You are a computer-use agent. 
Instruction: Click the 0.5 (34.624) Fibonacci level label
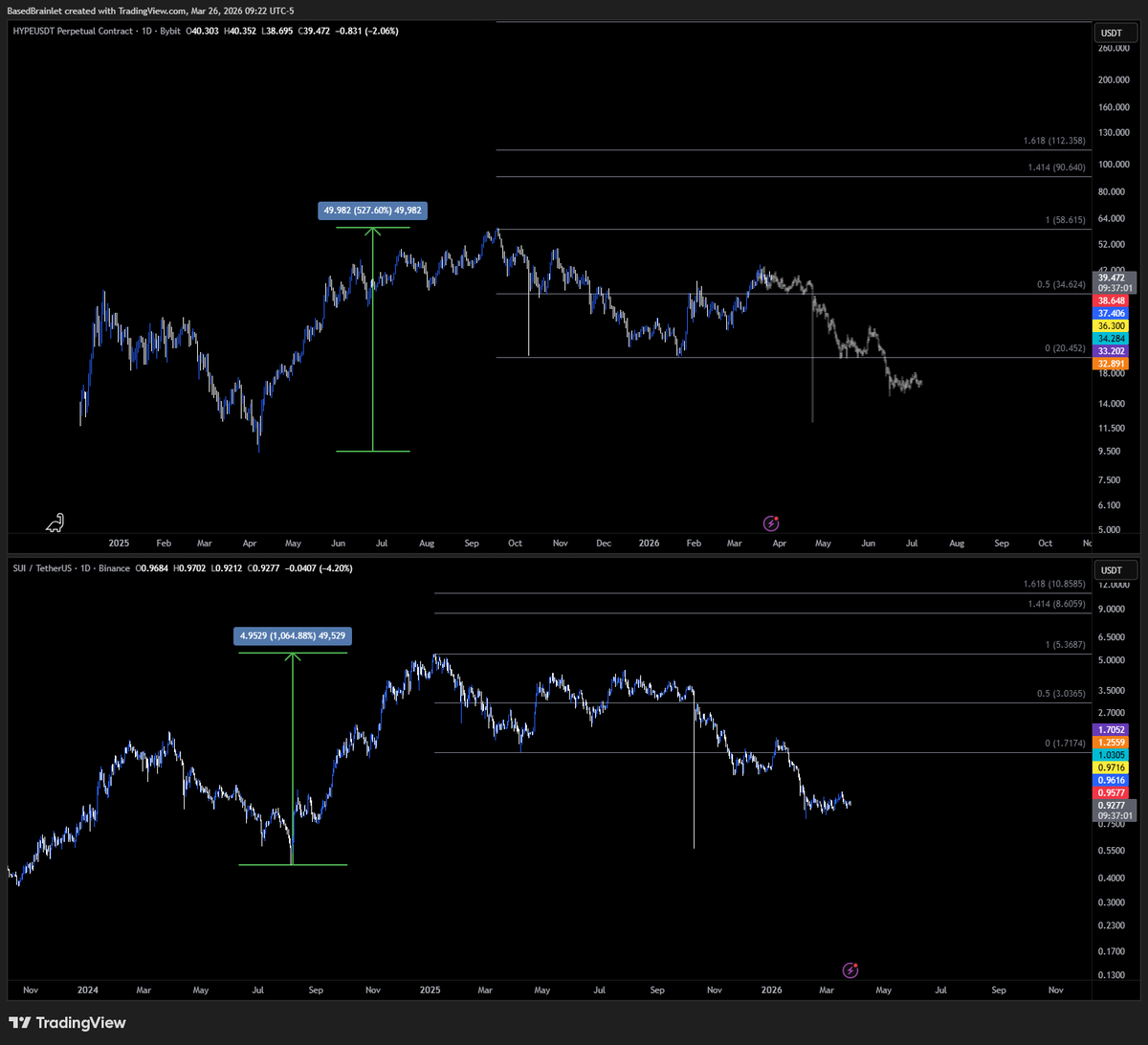pos(1059,284)
